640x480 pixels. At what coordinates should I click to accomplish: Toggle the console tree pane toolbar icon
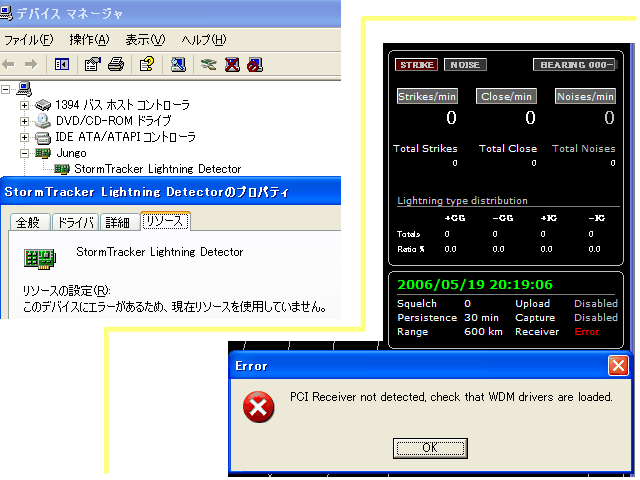[x=62, y=65]
